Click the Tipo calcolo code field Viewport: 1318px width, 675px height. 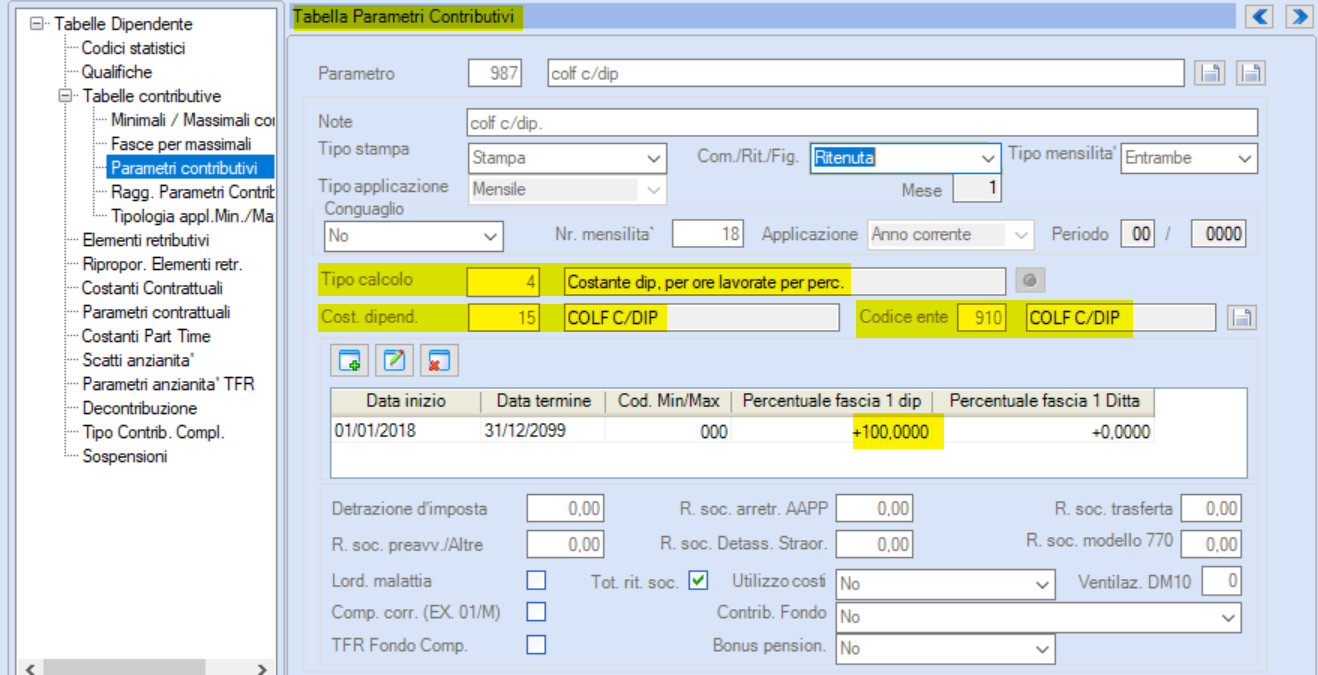pos(503,282)
